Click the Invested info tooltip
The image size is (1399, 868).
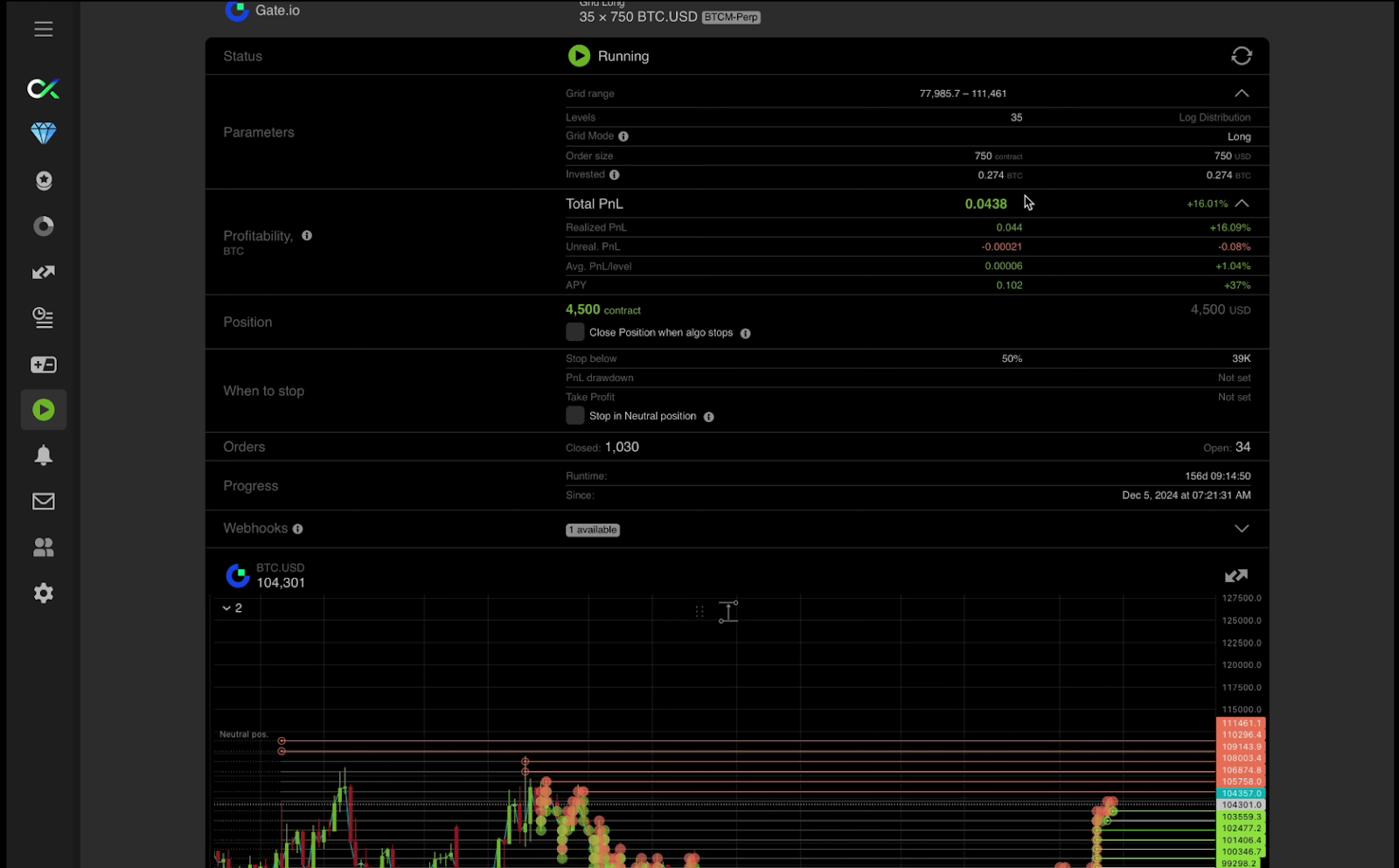coord(615,175)
